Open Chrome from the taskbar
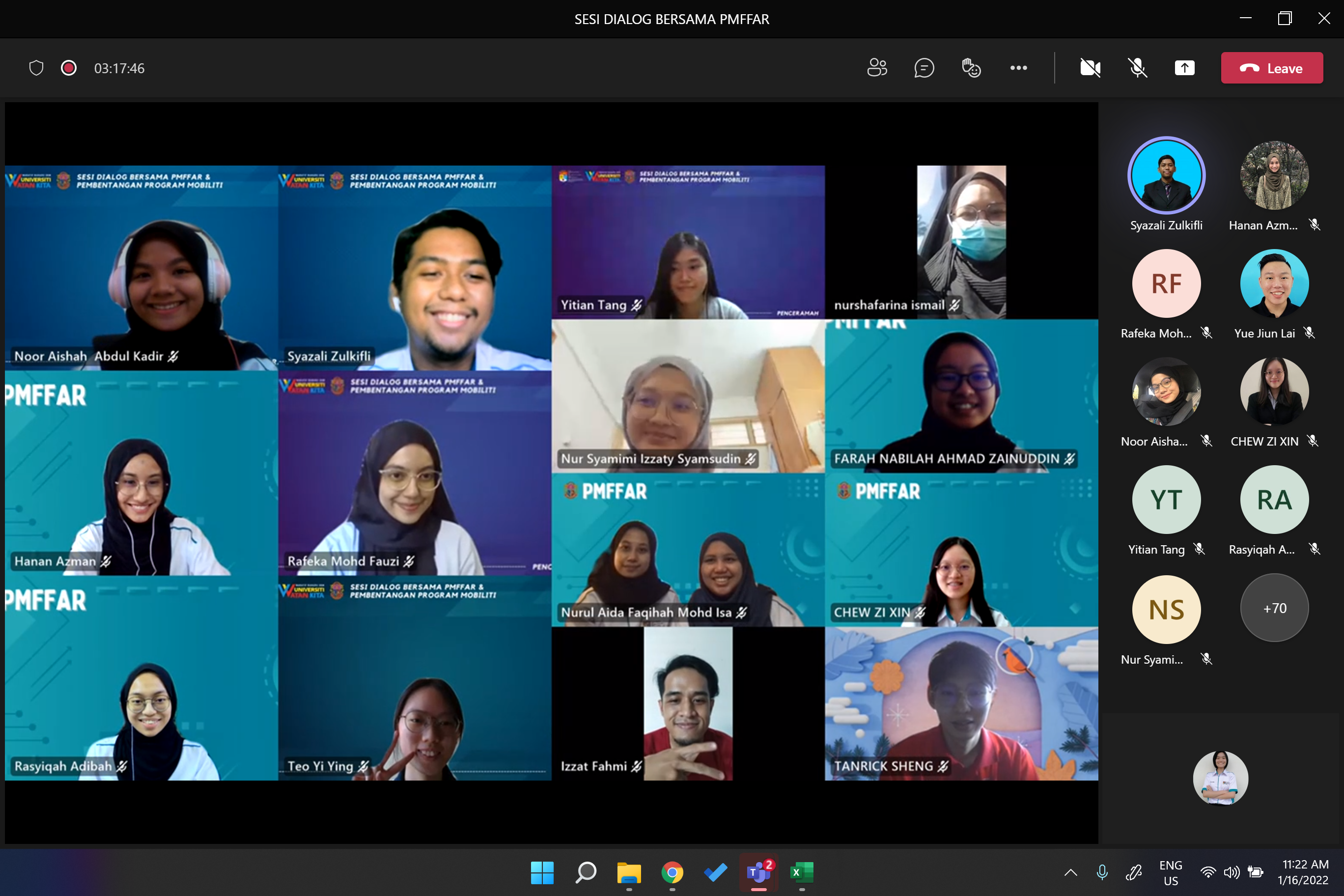This screenshot has width=1344, height=896. tap(672, 872)
